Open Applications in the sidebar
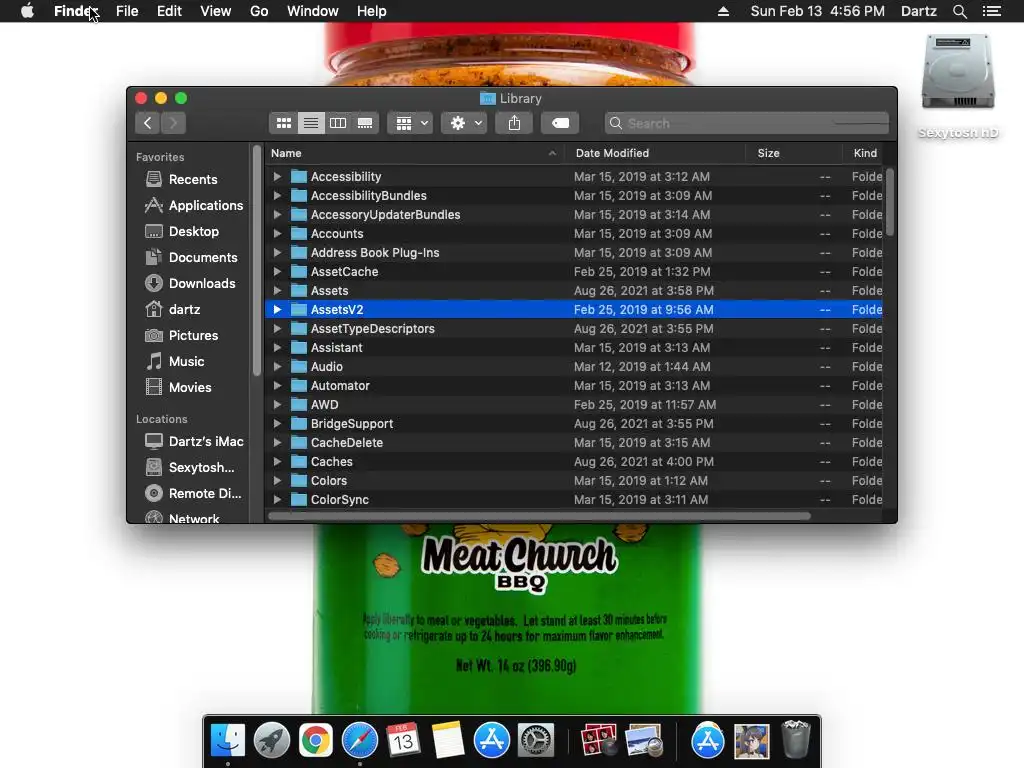 (x=193, y=205)
